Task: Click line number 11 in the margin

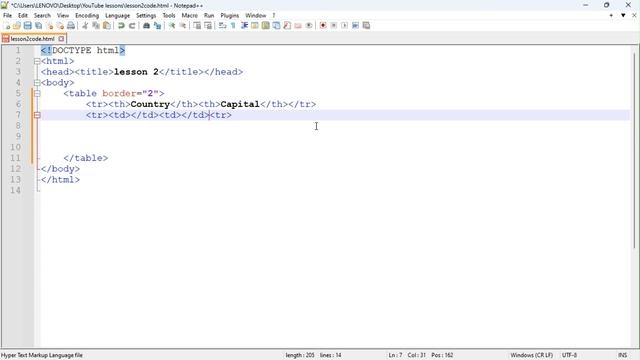Action: (16, 158)
